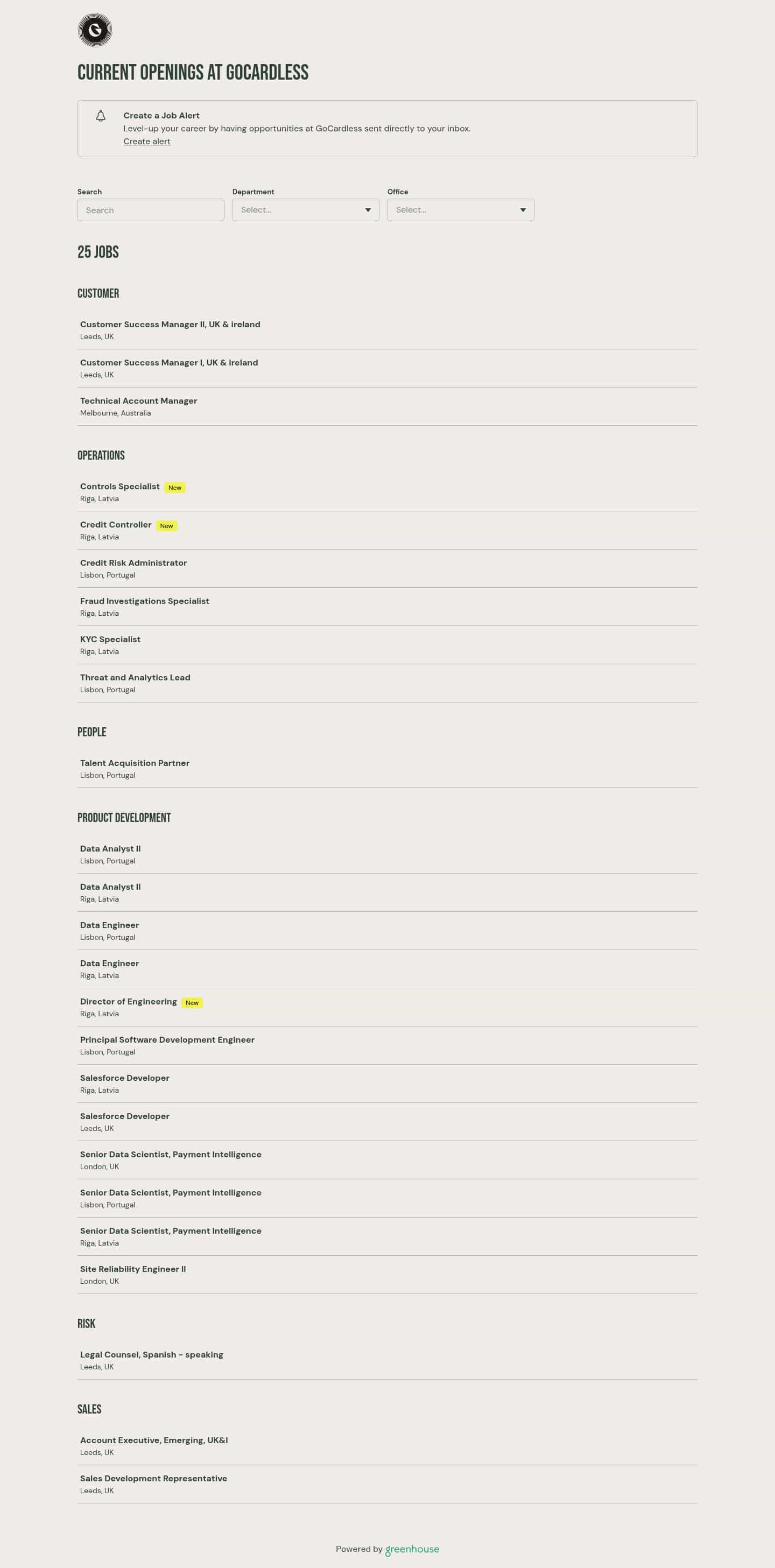Screen dimensions: 775x1568
Task: Click New badge beside Credit Controller
Action: pos(167,526)
